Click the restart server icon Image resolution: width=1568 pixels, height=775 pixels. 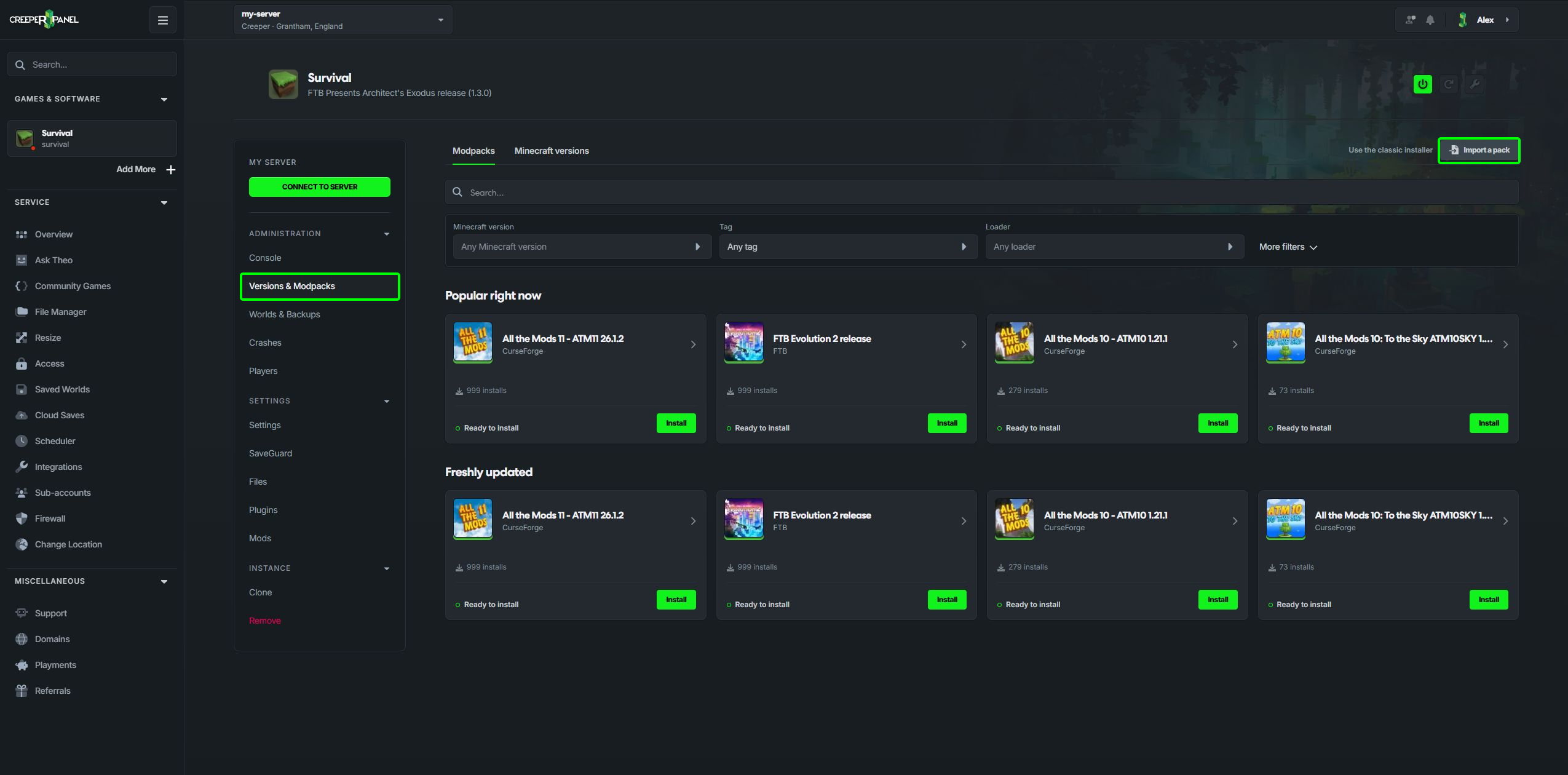[1449, 84]
